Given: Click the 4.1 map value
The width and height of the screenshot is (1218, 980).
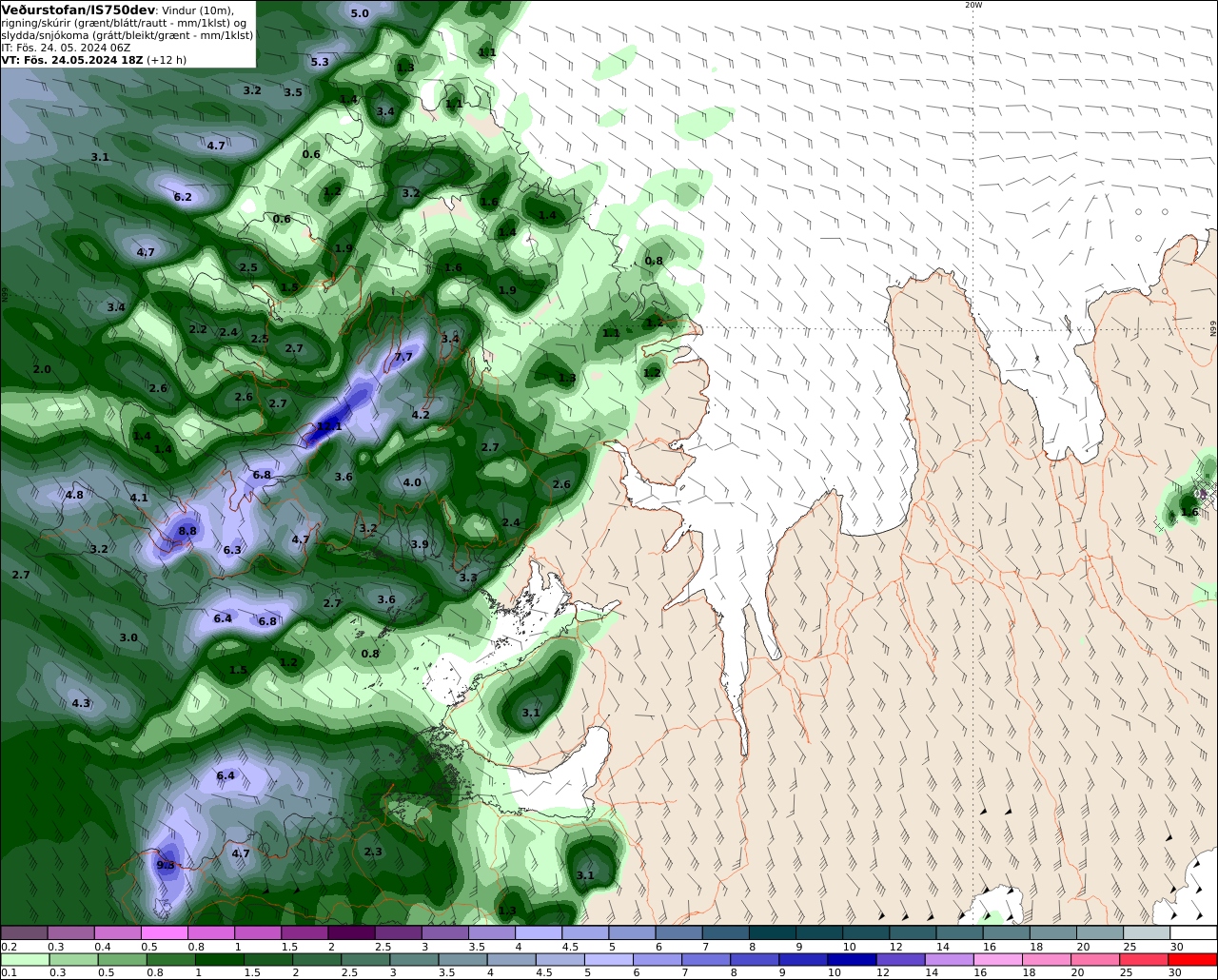Looking at the screenshot, I should pos(139,498).
